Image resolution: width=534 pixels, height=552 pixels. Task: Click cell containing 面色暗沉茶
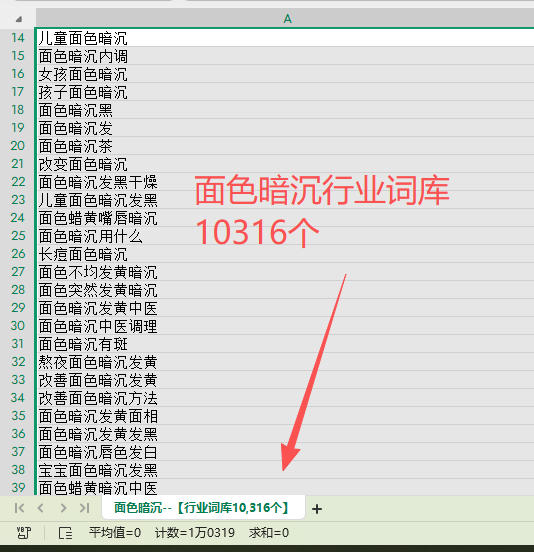click(x=285, y=146)
